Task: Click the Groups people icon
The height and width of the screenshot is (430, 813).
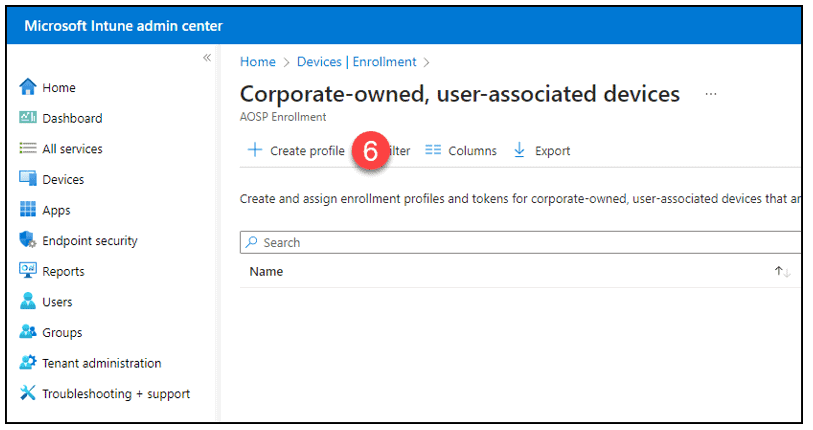Action: pos(27,332)
